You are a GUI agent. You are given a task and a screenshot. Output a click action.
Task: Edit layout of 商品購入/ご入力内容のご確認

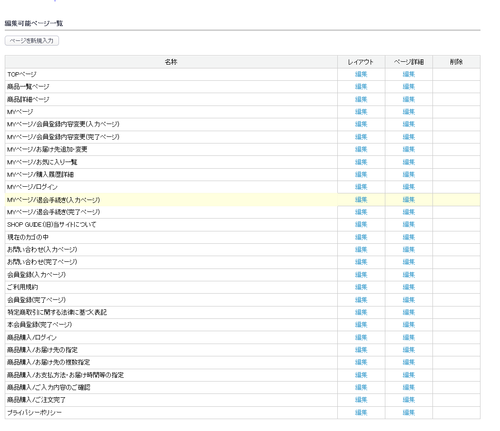tap(361, 388)
